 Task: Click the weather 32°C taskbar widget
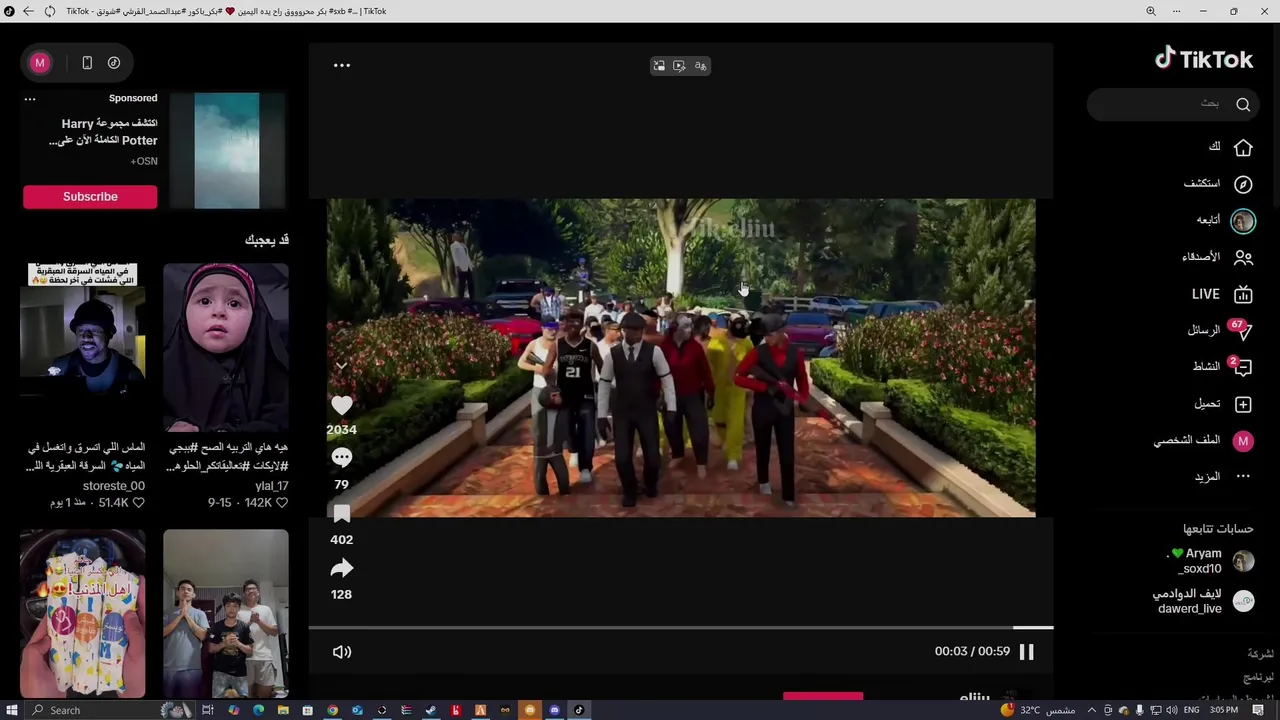point(1038,710)
